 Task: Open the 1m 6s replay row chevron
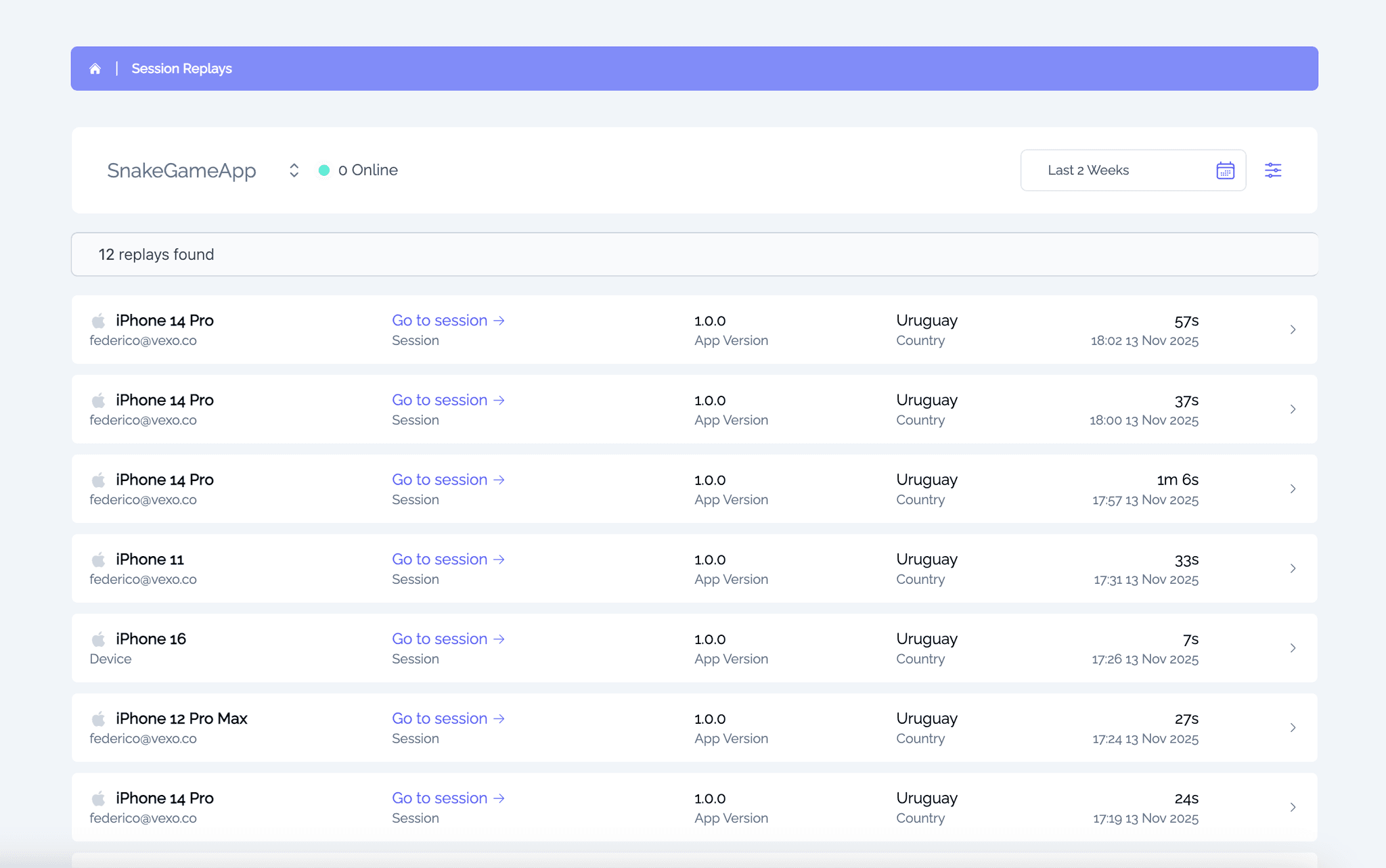point(1293,488)
